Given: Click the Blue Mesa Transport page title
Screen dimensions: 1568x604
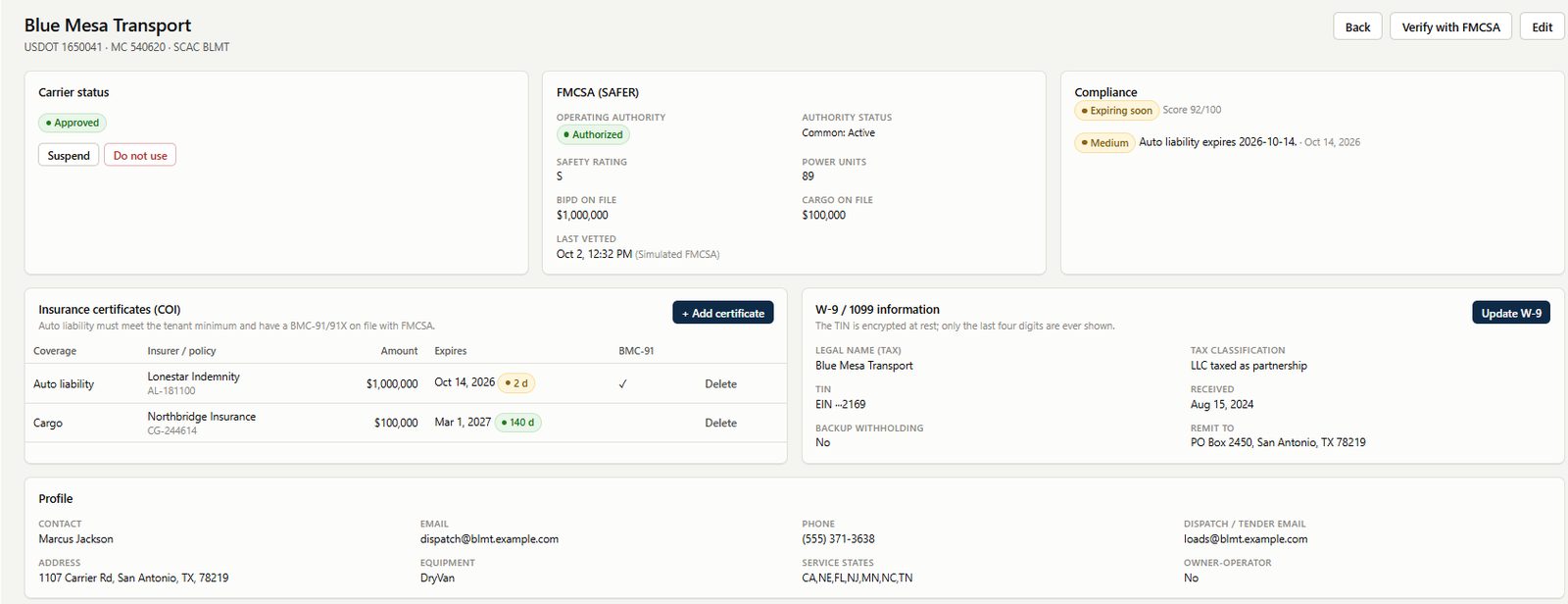Looking at the screenshot, I should (x=108, y=25).
